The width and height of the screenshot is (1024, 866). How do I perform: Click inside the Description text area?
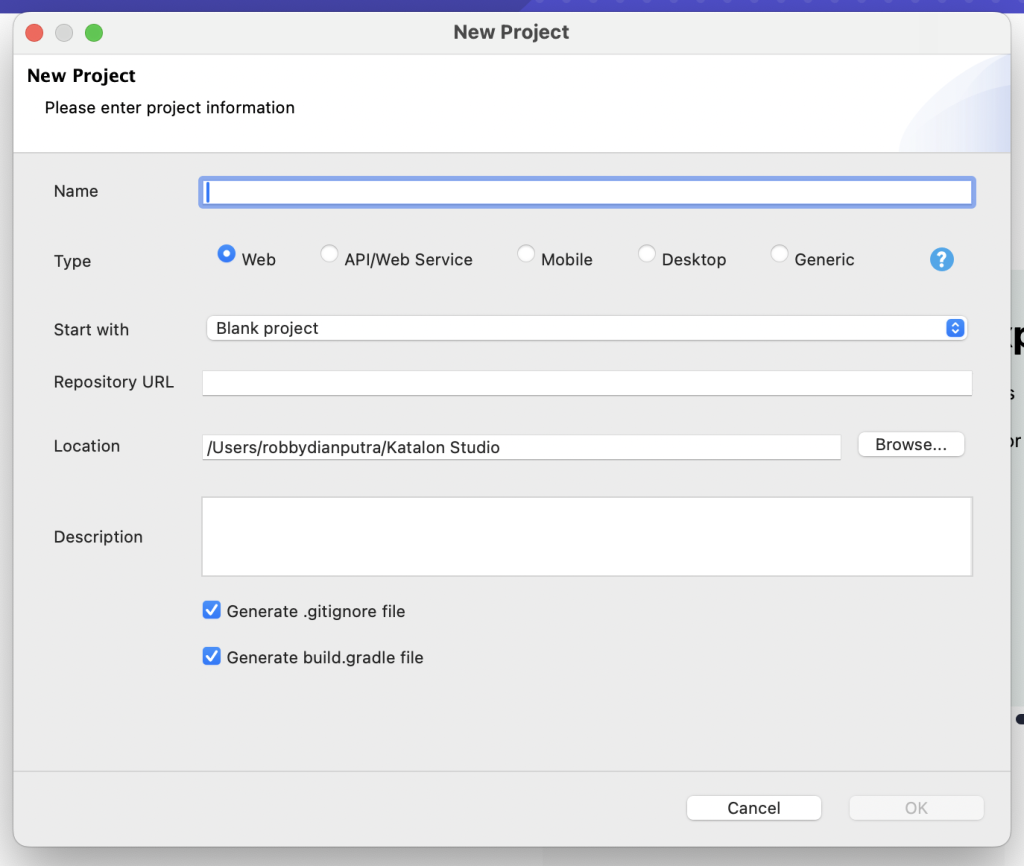(x=587, y=537)
